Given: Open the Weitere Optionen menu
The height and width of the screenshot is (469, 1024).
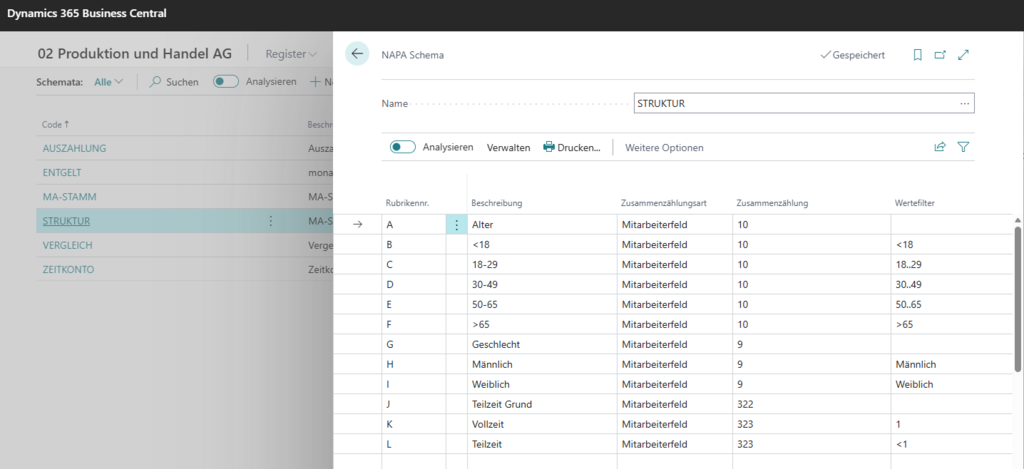Looking at the screenshot, I should coord(664,148).
